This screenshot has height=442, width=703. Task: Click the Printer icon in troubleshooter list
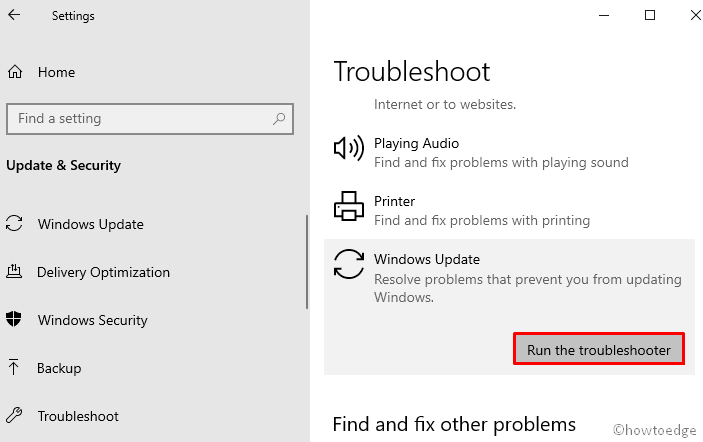click(x=348, y=206)
